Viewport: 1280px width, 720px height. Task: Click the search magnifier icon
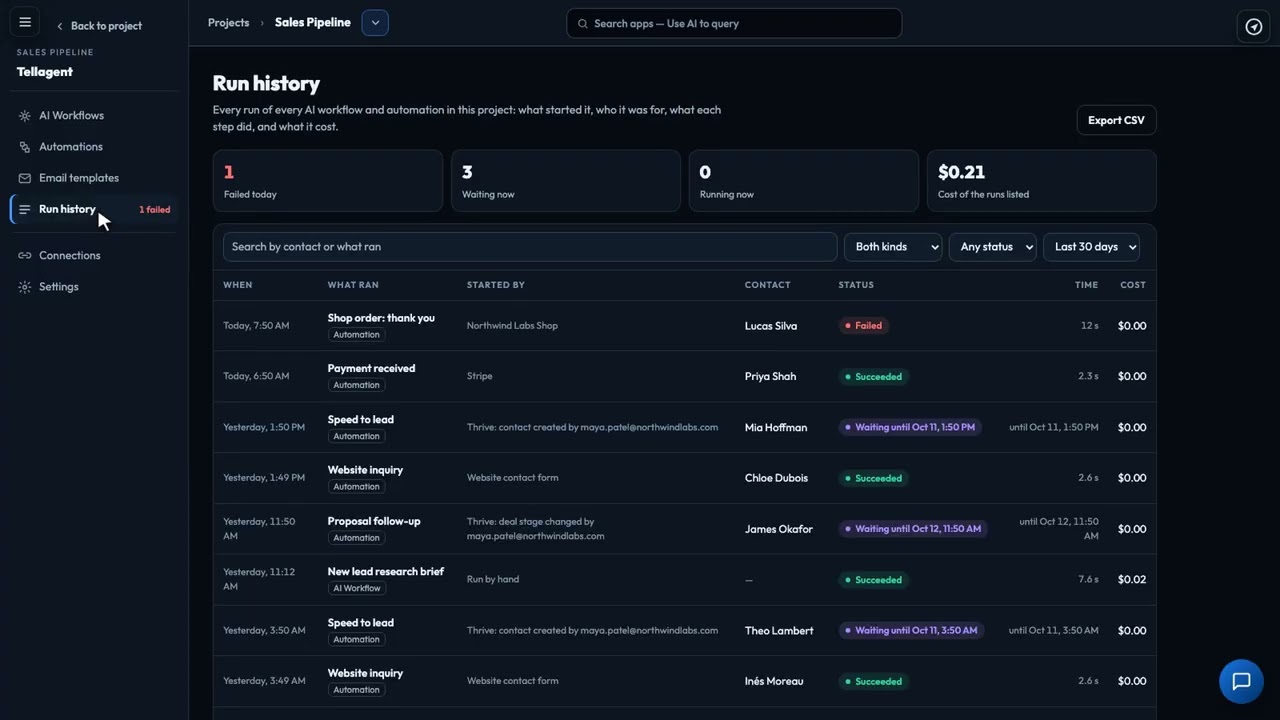pos(583,24)
